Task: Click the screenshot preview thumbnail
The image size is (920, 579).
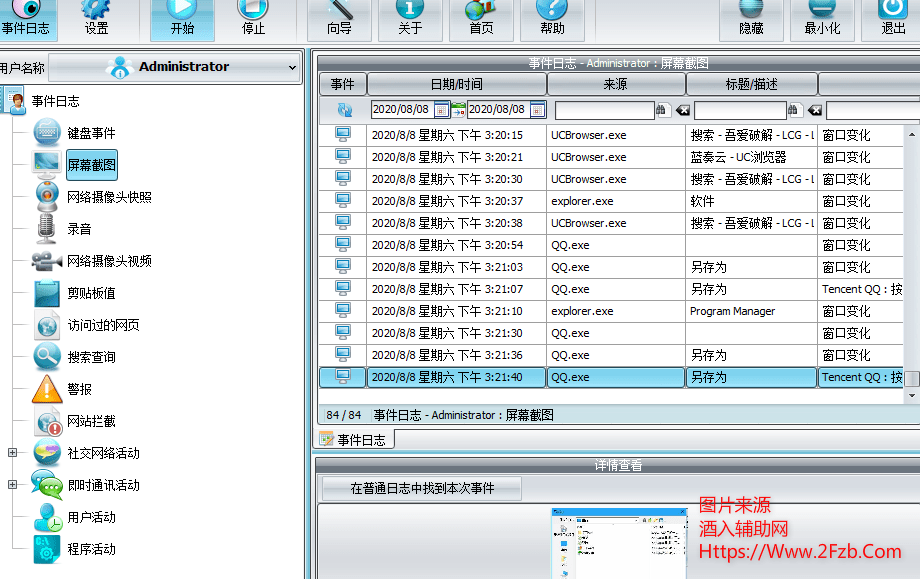Action: click(x=618, y=543)
